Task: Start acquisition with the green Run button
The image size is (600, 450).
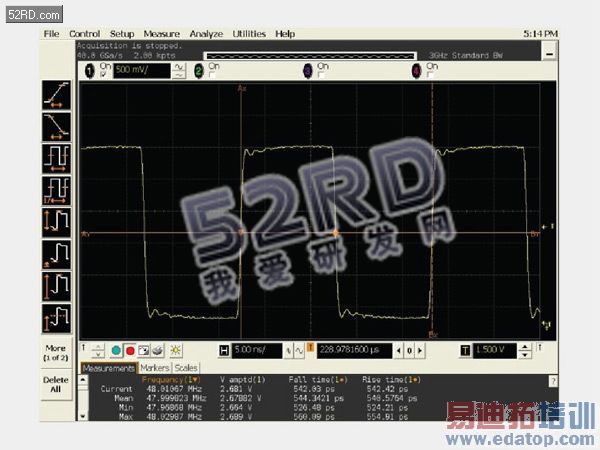Action: point(116,351)
